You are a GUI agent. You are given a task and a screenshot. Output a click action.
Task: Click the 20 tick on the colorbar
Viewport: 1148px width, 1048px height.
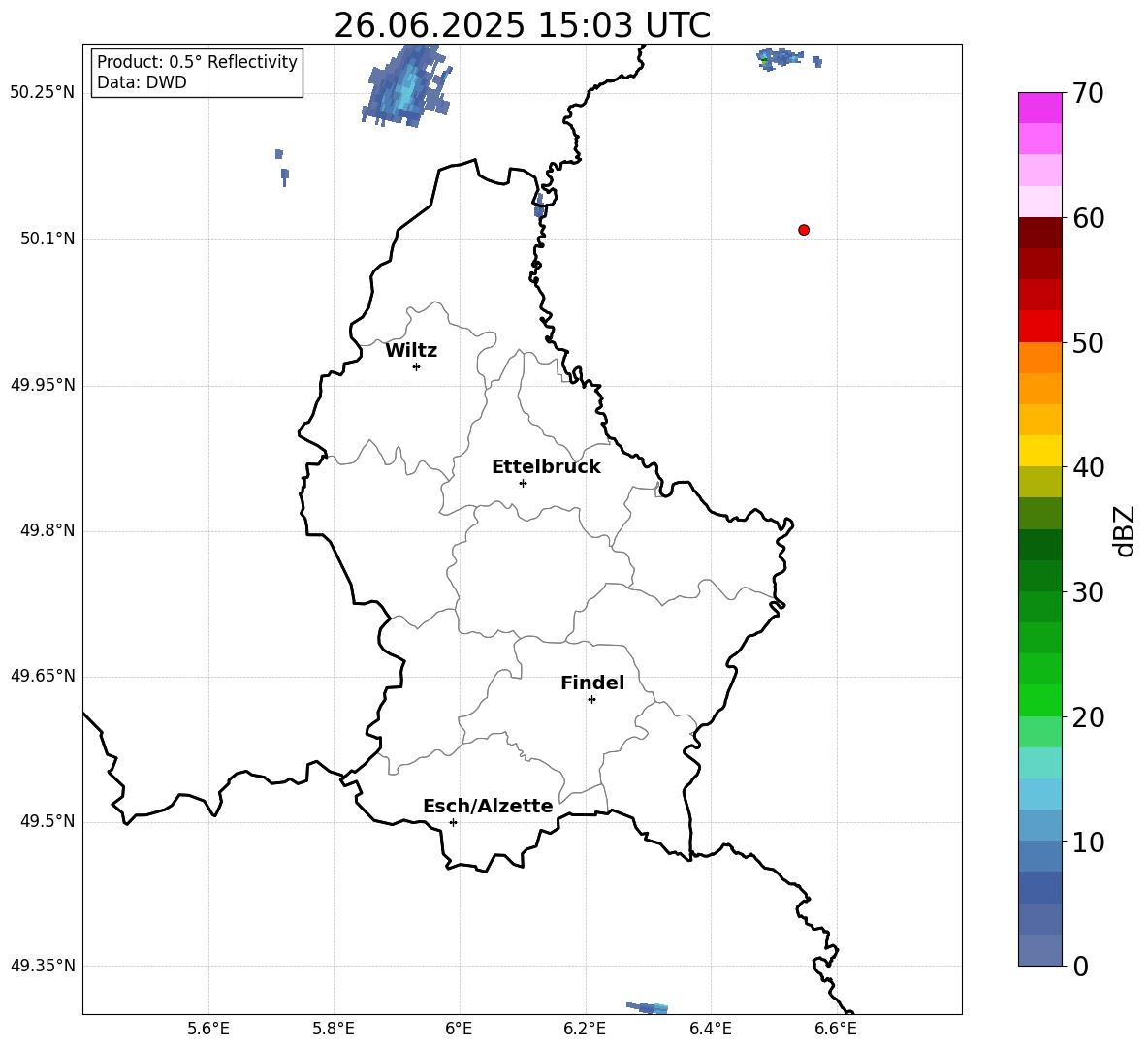(1088, 717)
